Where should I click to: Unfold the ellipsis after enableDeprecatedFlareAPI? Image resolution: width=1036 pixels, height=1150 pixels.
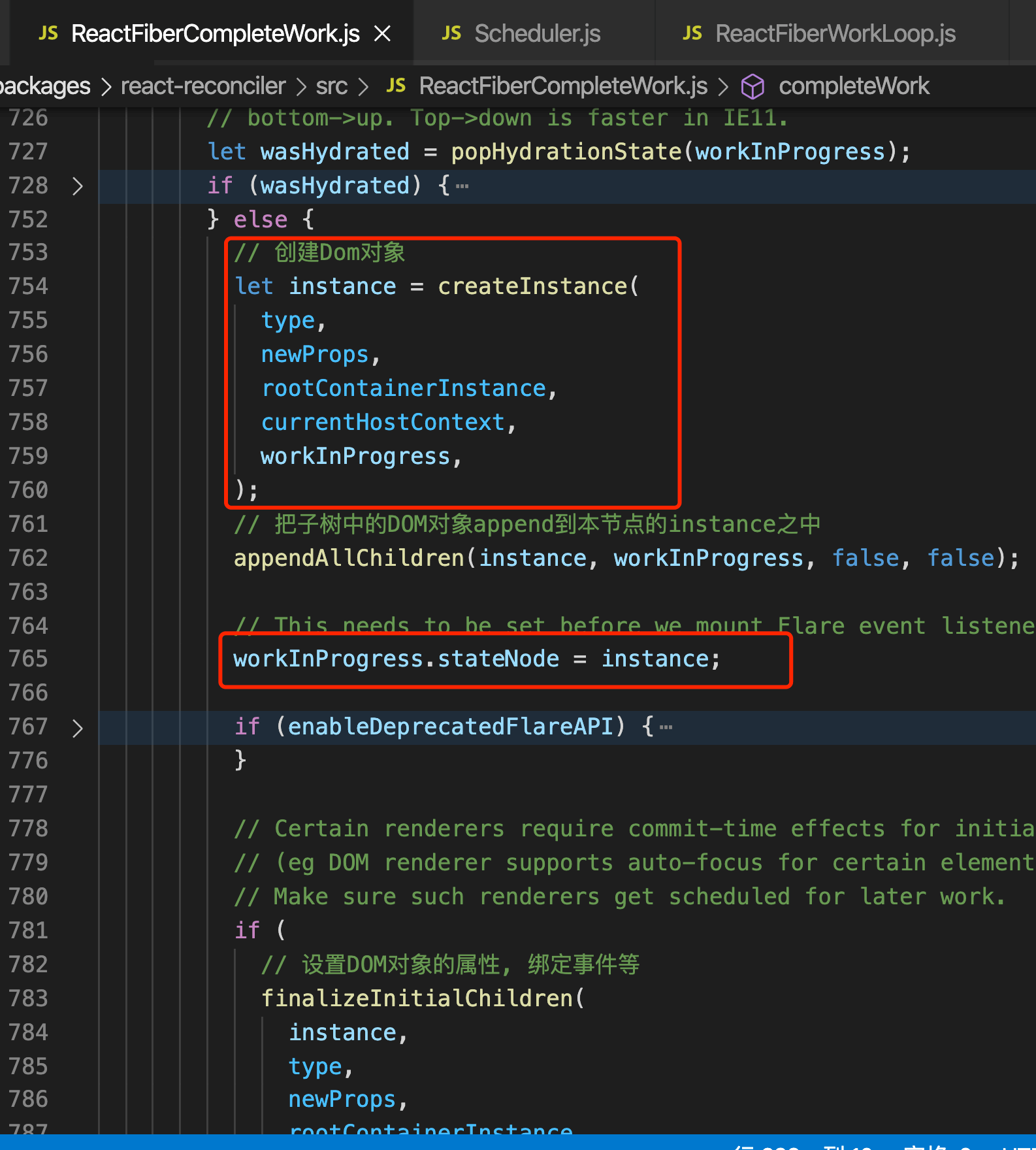click(666, 727)
